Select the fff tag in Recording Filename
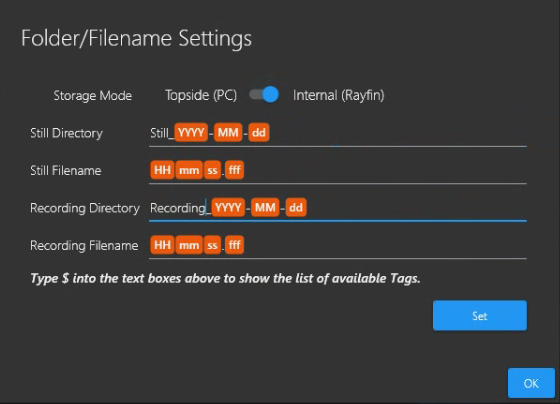 [234, 245]
